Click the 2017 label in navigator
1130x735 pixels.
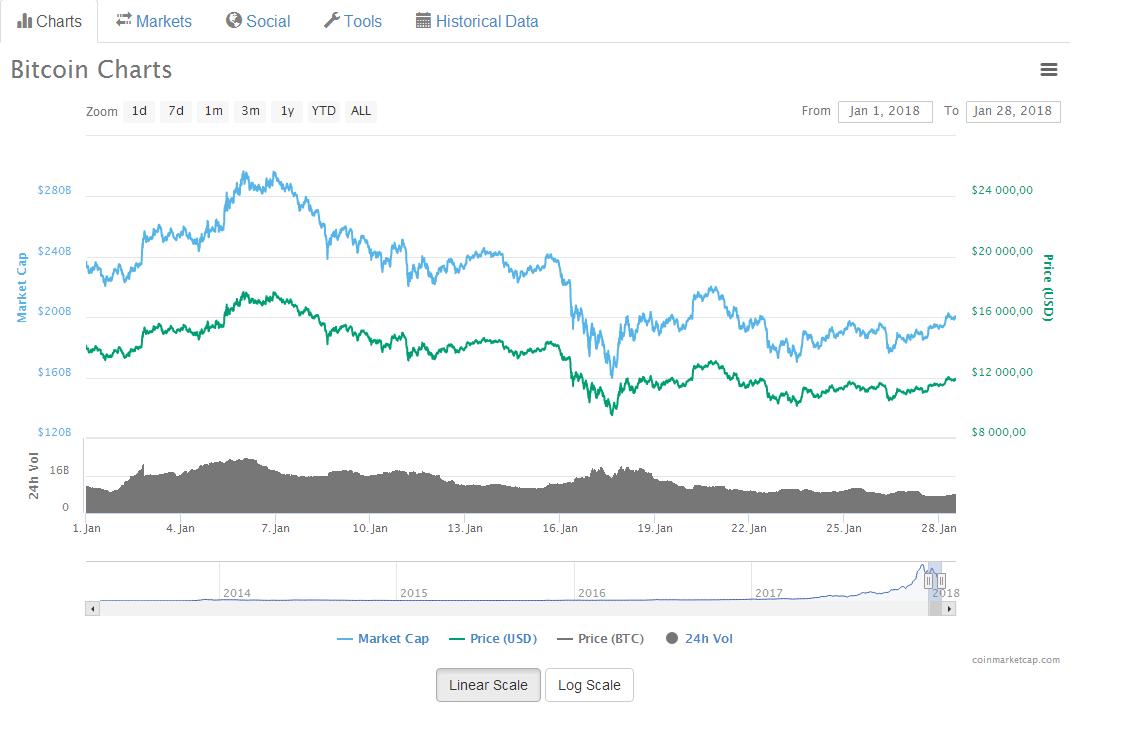point(769,593)
